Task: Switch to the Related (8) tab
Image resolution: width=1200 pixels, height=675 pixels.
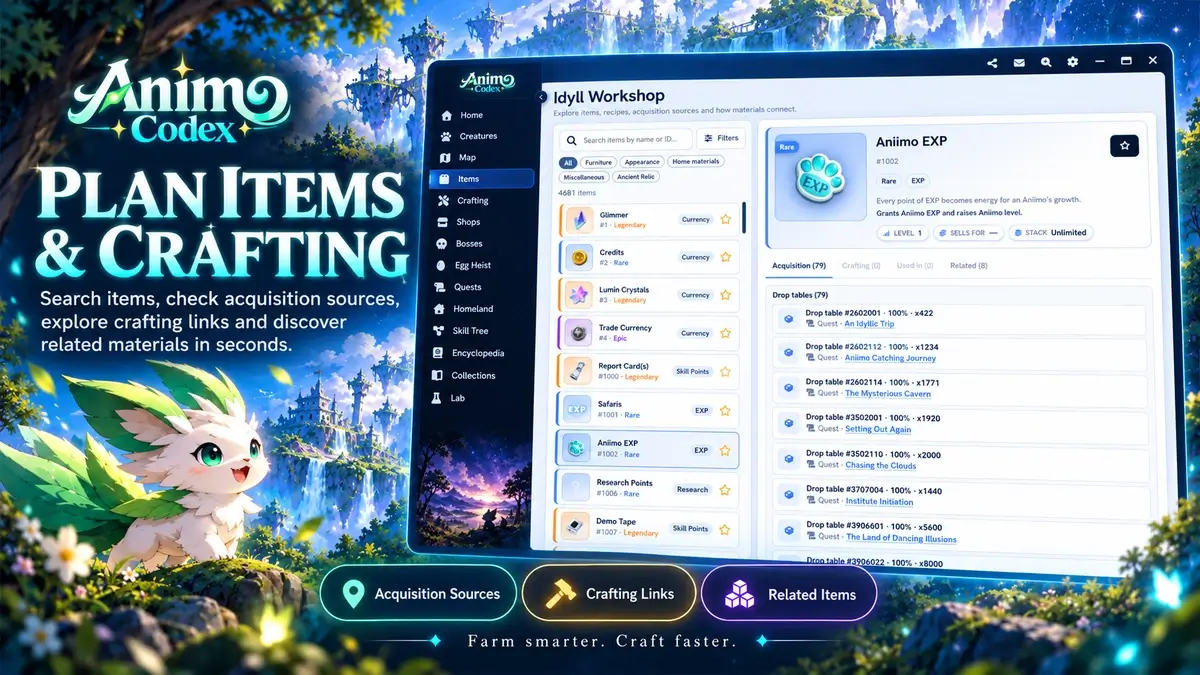Action: click(x=969, y=266)
